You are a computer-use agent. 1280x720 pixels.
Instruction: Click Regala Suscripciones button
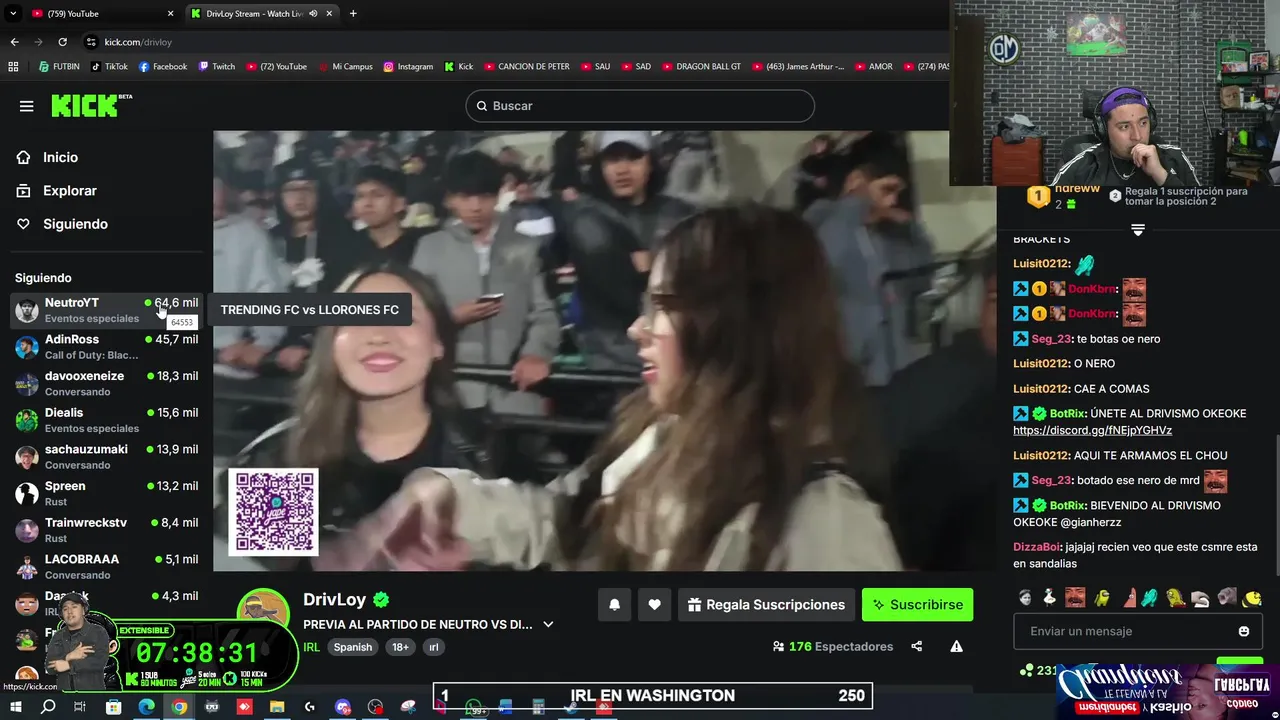(x=767, y=605)
